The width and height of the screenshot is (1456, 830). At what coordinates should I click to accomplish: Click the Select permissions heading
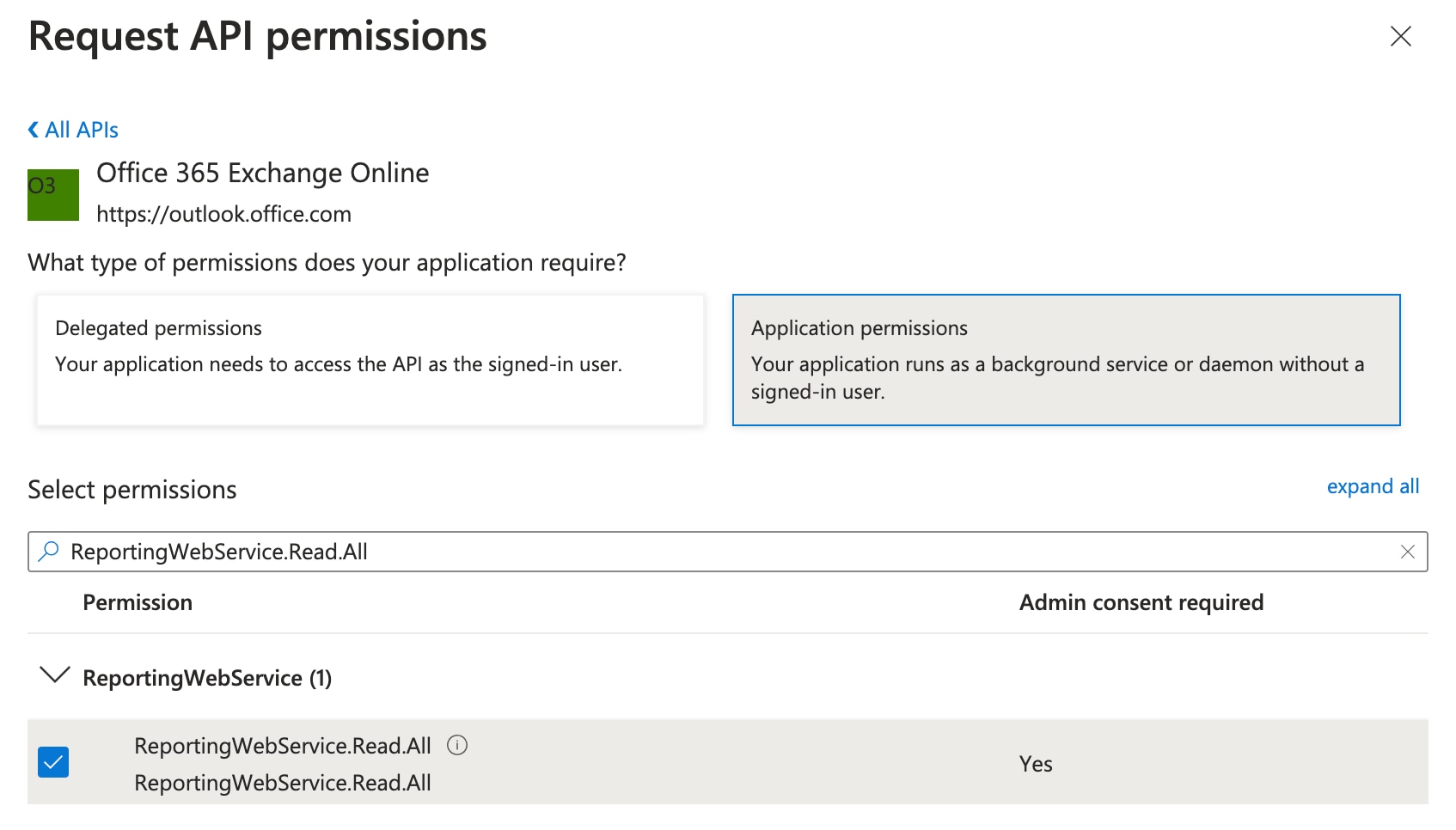pyautogui.click(x=132, y=490)
